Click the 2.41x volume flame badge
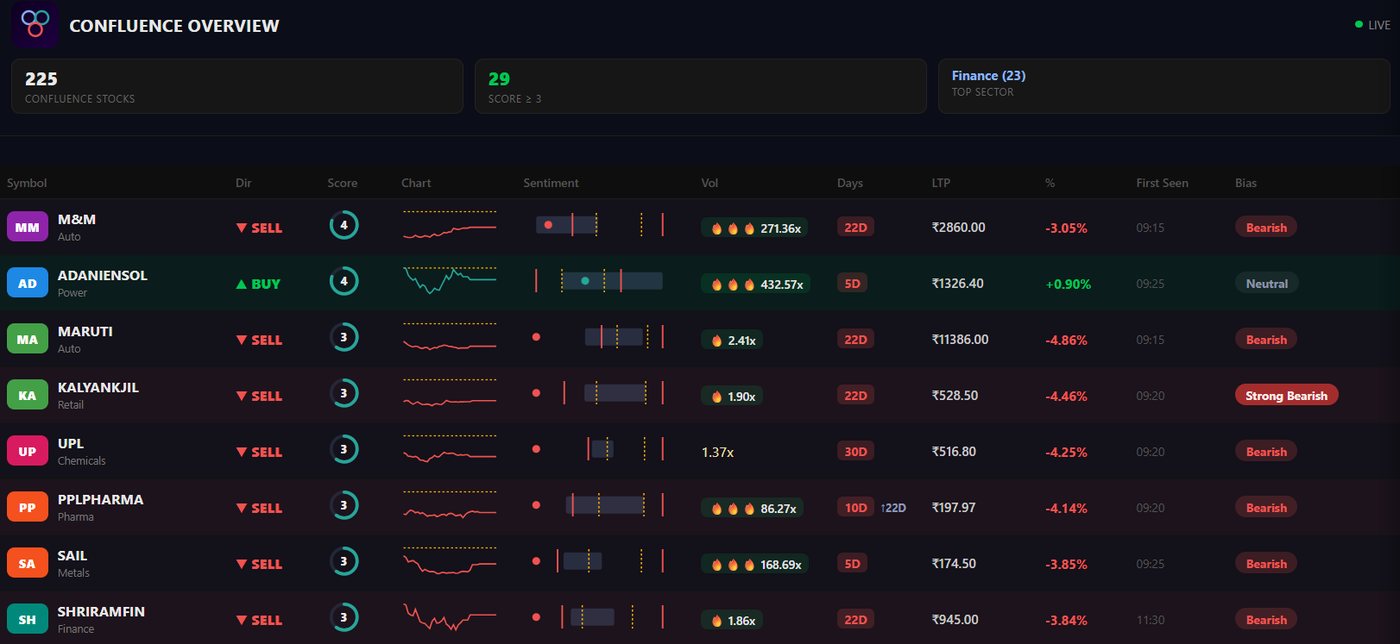Screen dimensions: 1400x644 coord(732,340)
